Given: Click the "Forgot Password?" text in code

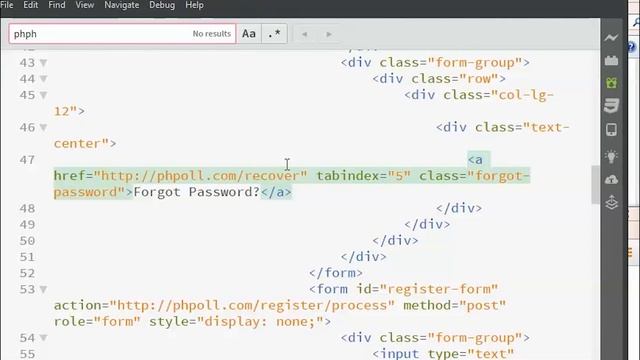Looking at the screenshot, I should [197, 192].
